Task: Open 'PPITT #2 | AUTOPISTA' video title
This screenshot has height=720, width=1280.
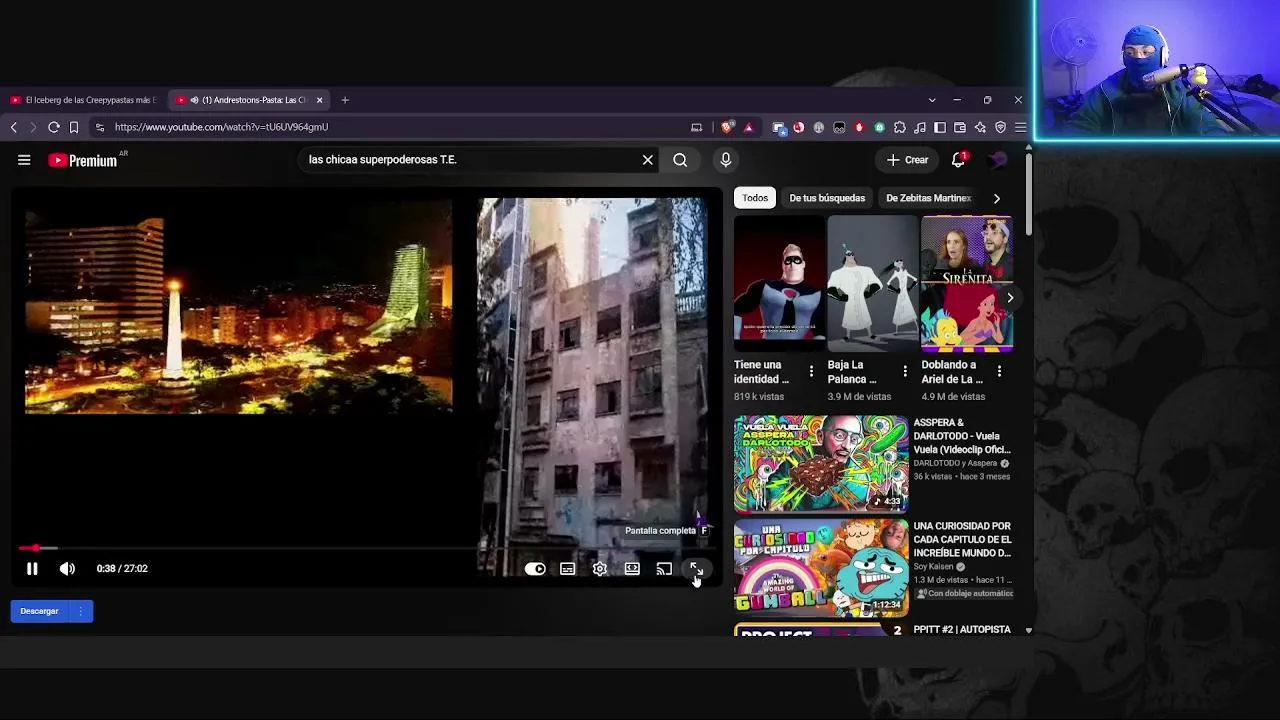Action: pyautogui.click(x=962, y=629)
